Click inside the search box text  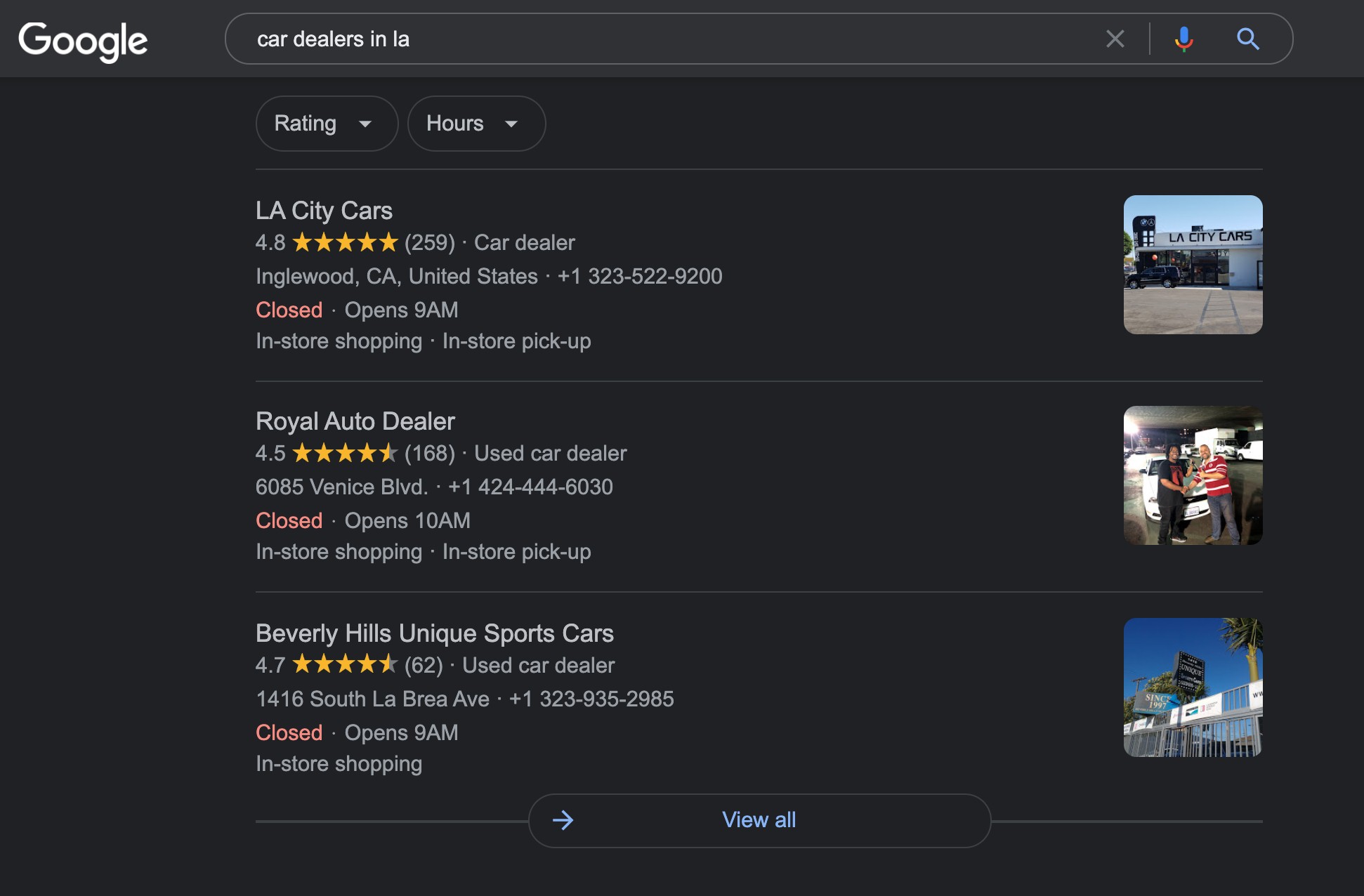(x=333, y=39)
